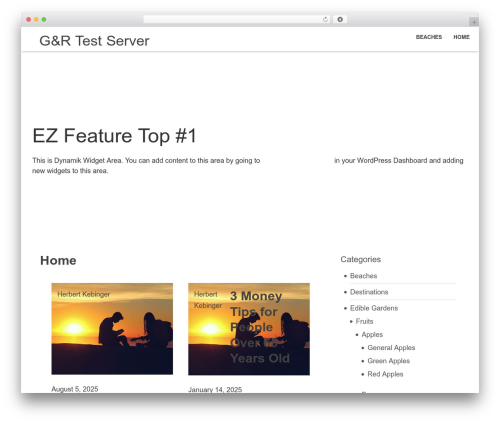The height and width of the screenshot is (423, 500).
Task: Click the yellow minimize window dot
Action: click(36, 20)
